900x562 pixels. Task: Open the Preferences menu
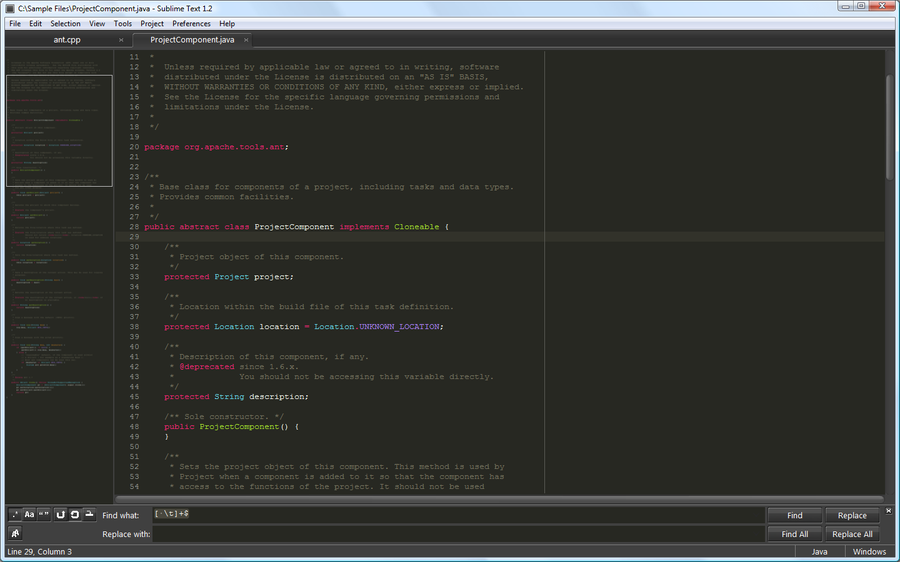coord(192,24)
